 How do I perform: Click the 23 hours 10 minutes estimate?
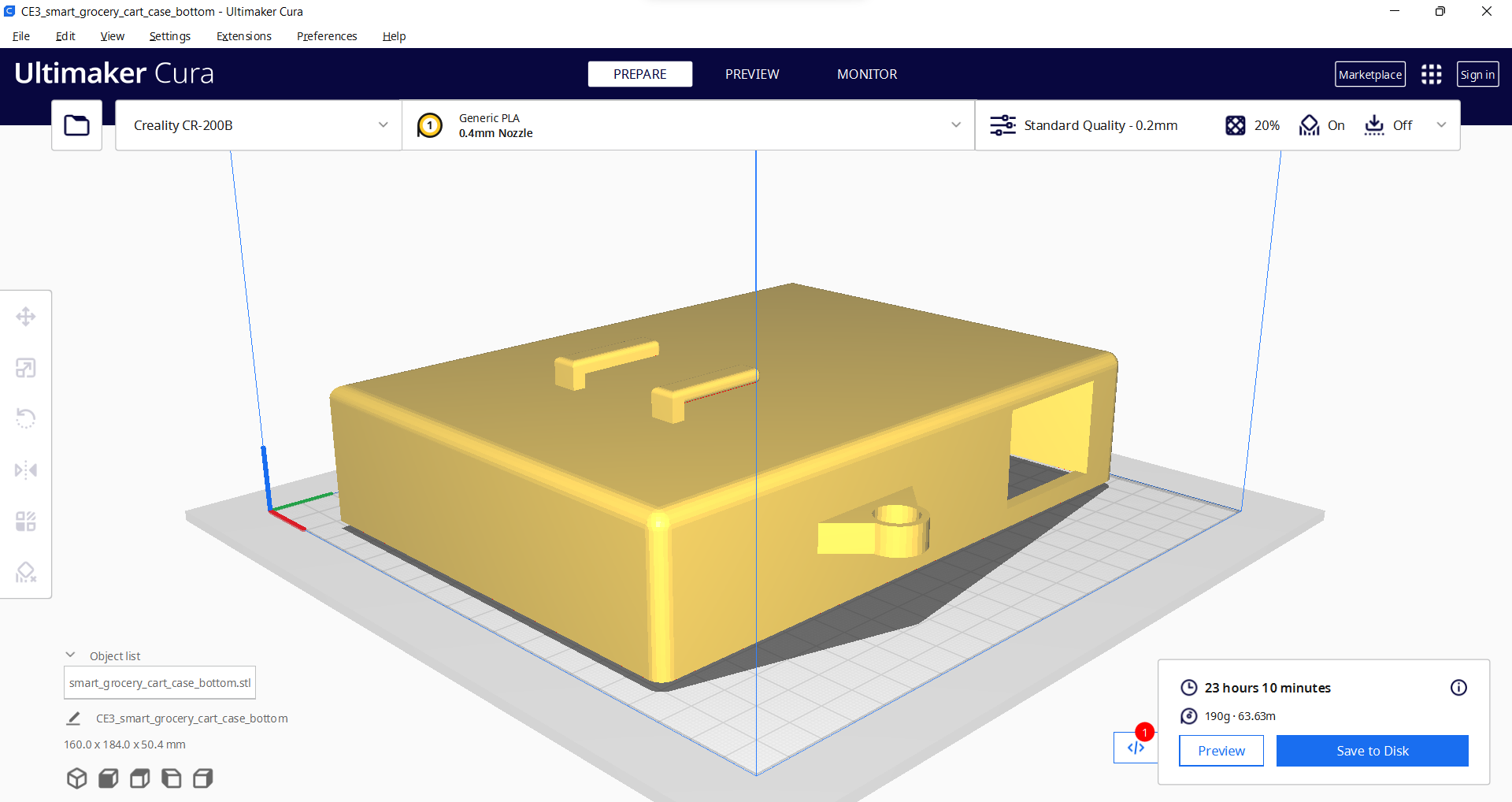click(1268, 688)
